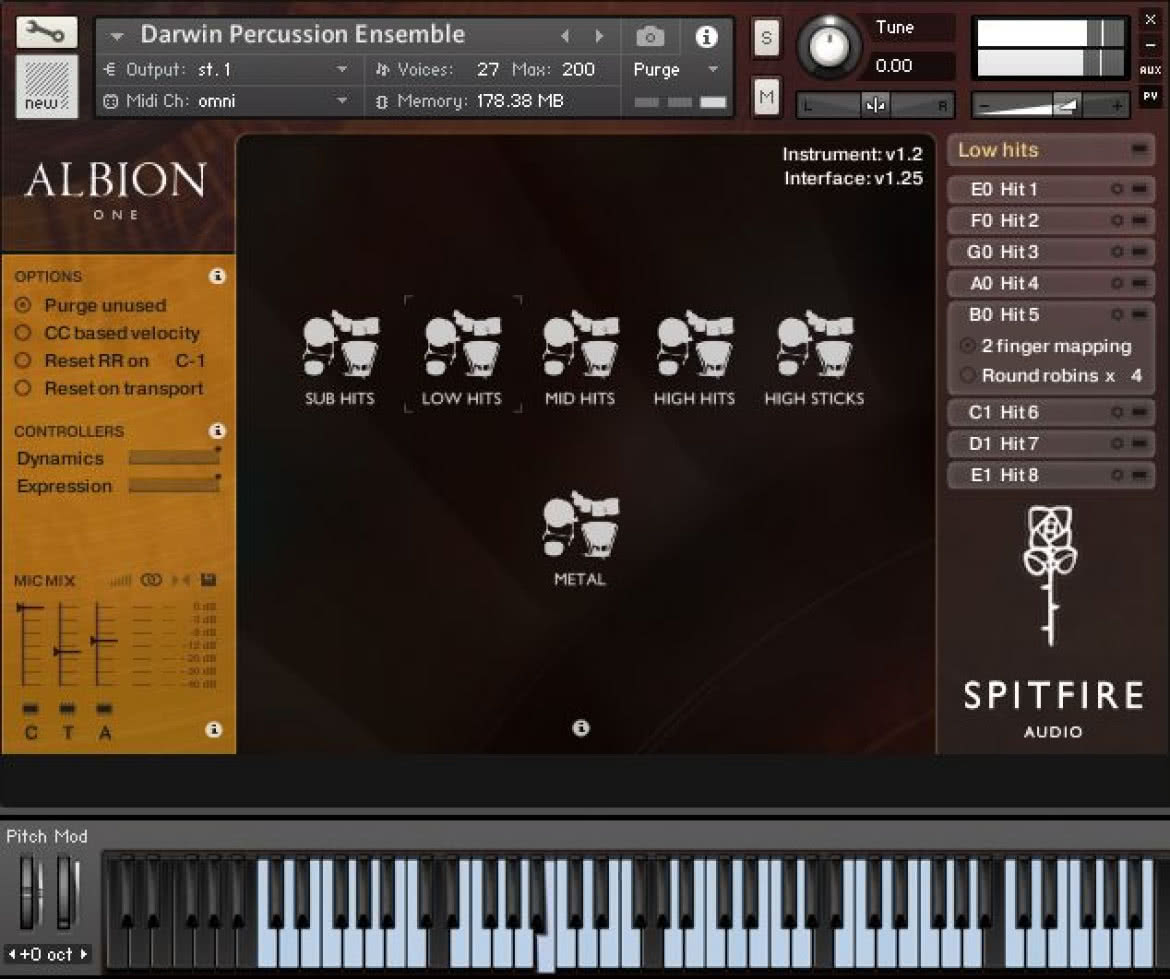Toggle the A microphone on/off switch
The width and height of the screenshot is (1170, 979).
pyautogui.click(x=104, y=707)
